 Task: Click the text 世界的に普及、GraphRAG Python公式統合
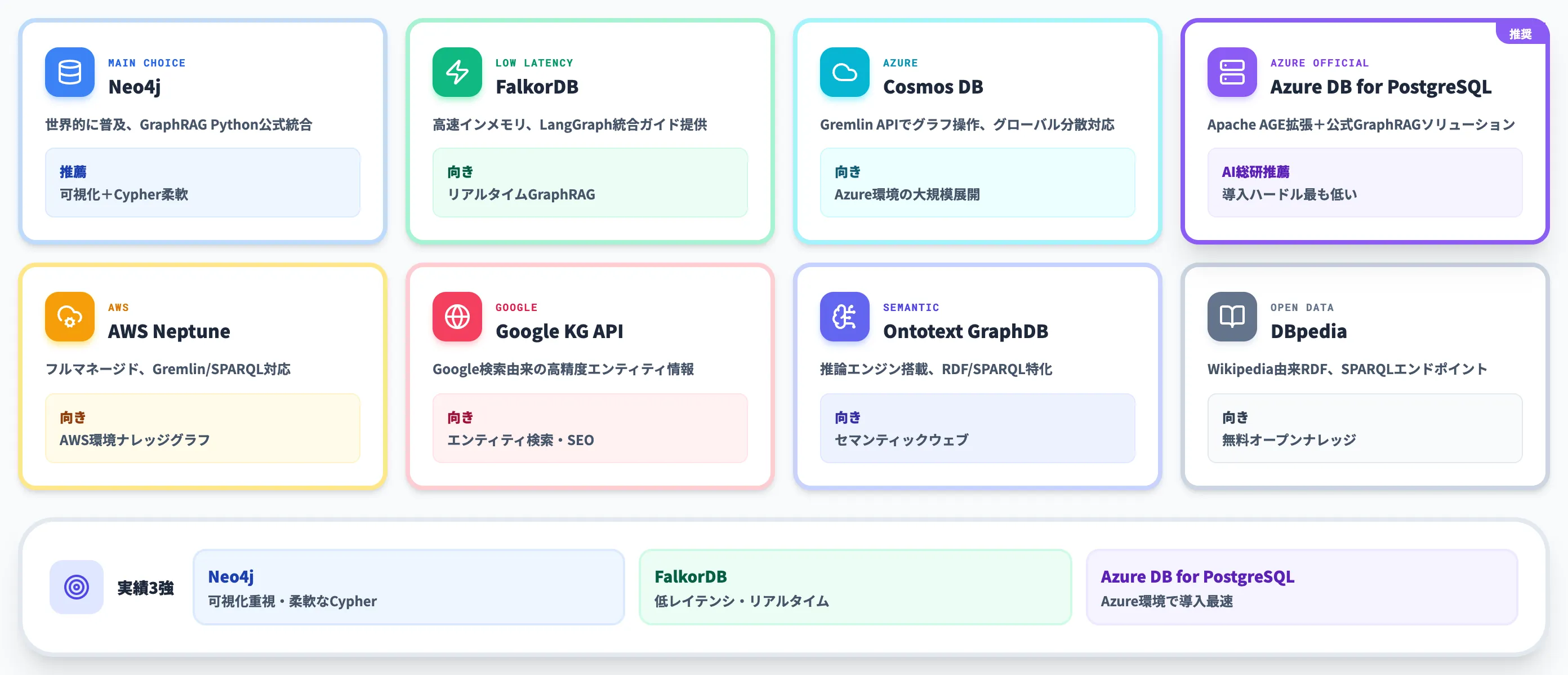click(179, 125)
